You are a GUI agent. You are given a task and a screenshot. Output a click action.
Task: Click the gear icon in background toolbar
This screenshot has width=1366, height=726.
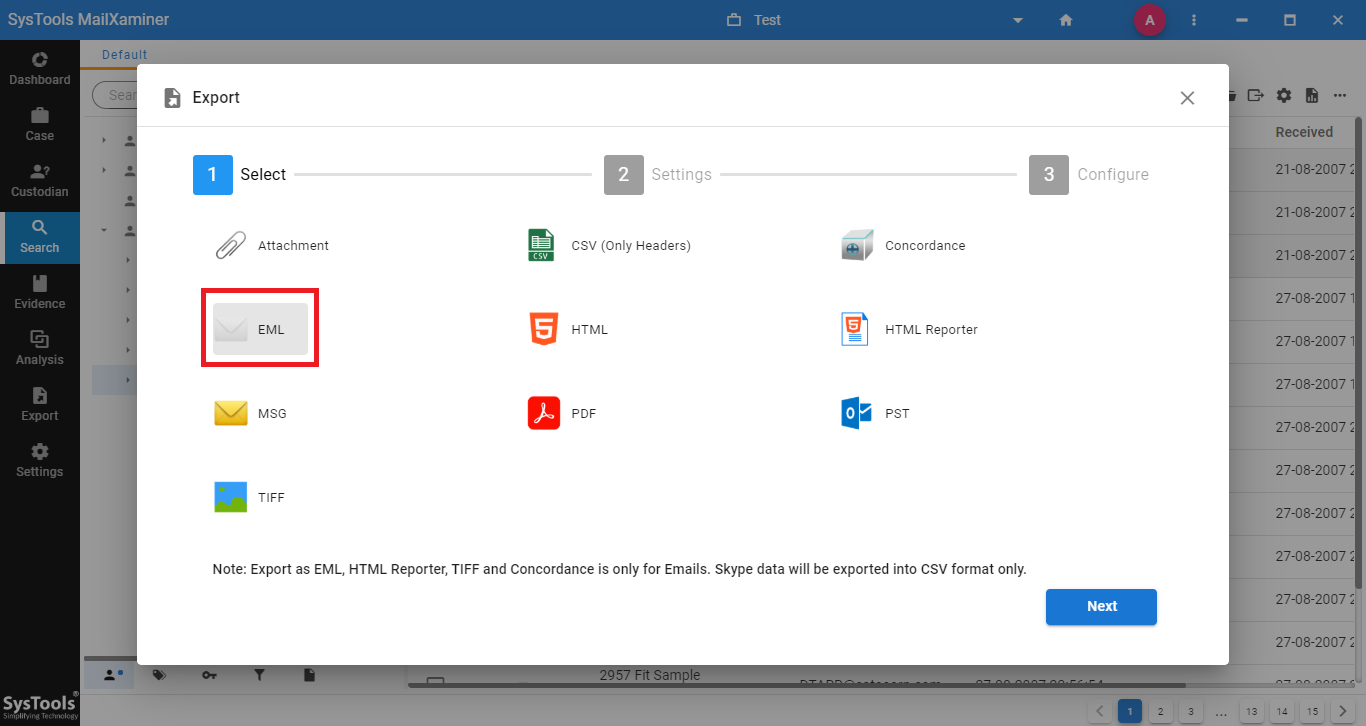click(1284, 95)
